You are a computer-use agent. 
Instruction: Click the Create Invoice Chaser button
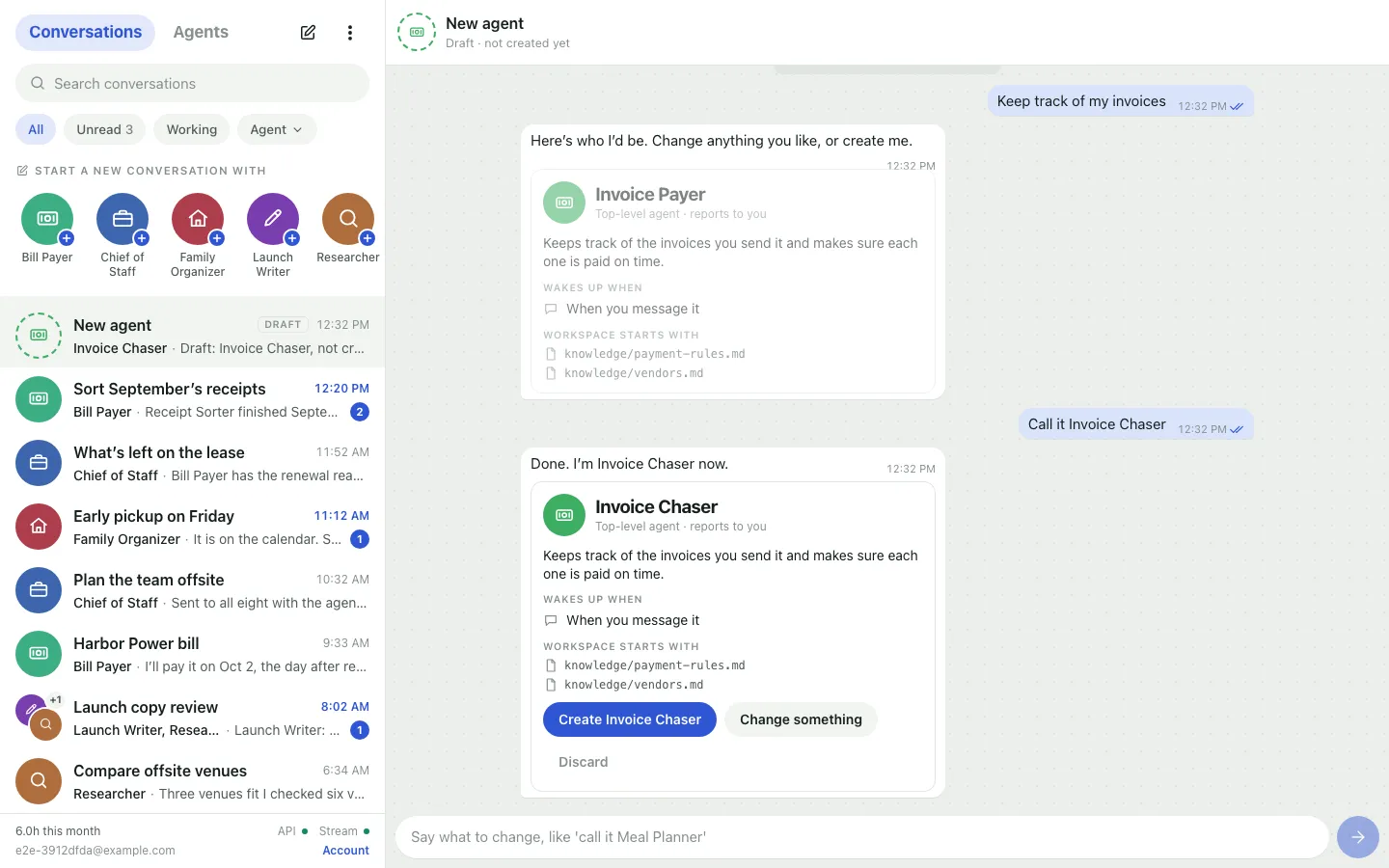click(630, 719)
